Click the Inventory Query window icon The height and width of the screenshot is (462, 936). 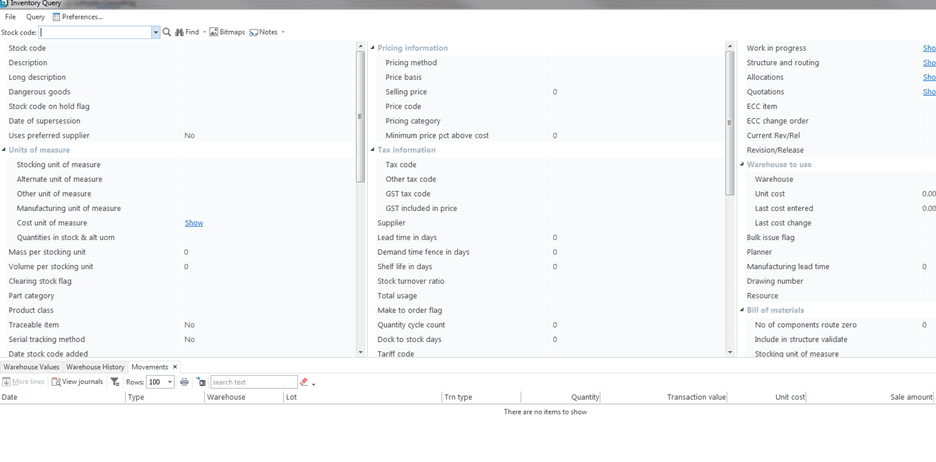click(x=4, y=4)
